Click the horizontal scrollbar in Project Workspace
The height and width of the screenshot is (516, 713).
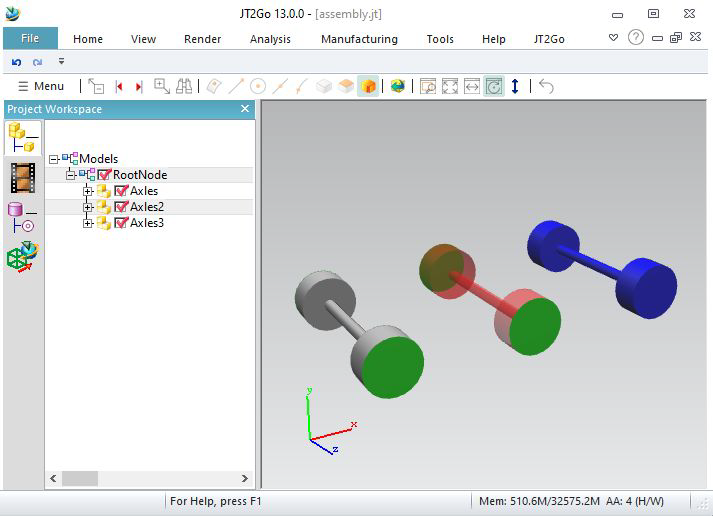coord(150,479)
